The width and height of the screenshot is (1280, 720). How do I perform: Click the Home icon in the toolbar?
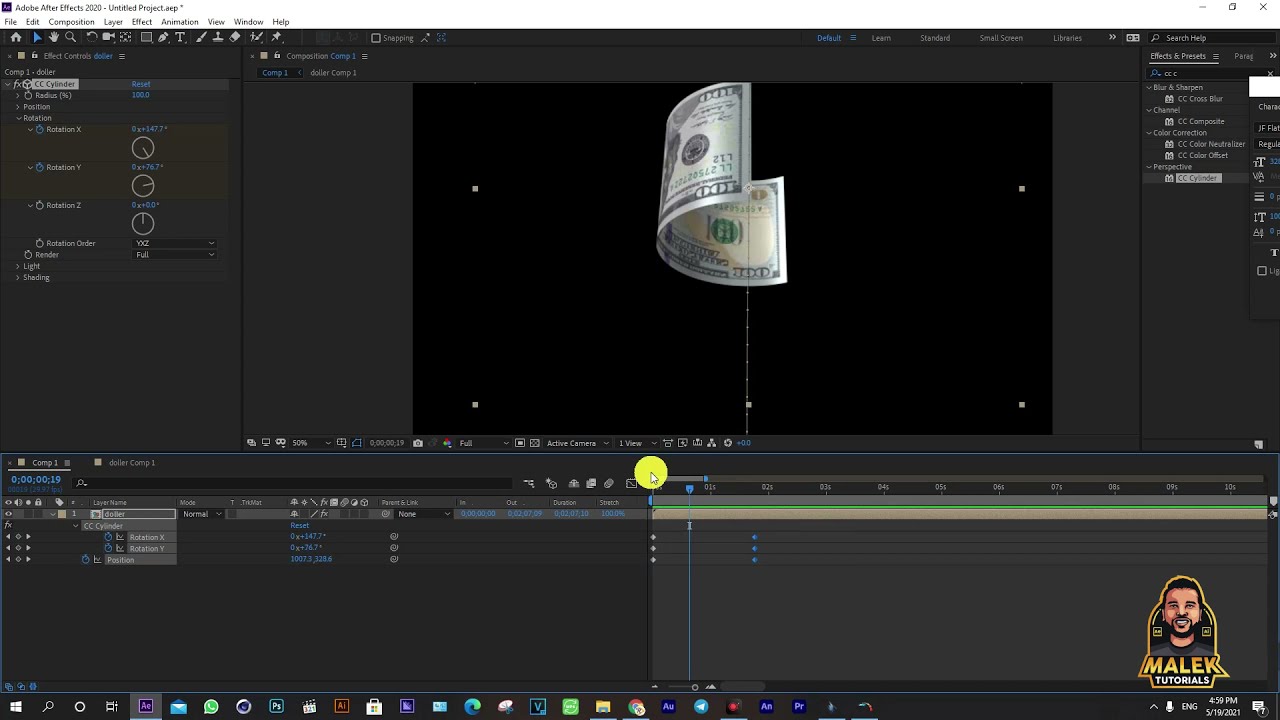click(x=16, y=38)
